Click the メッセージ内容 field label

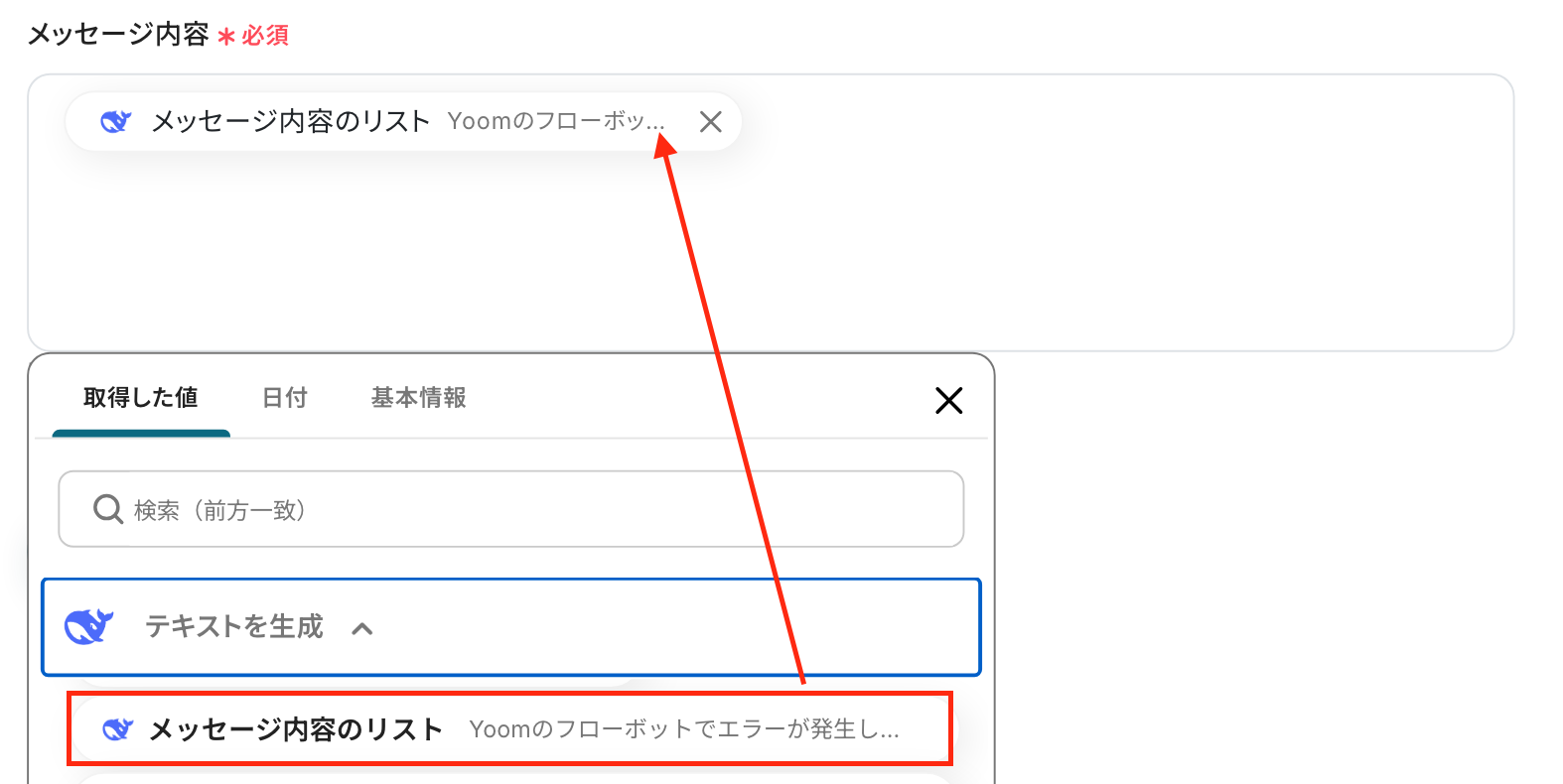click(x=118, y=35)
